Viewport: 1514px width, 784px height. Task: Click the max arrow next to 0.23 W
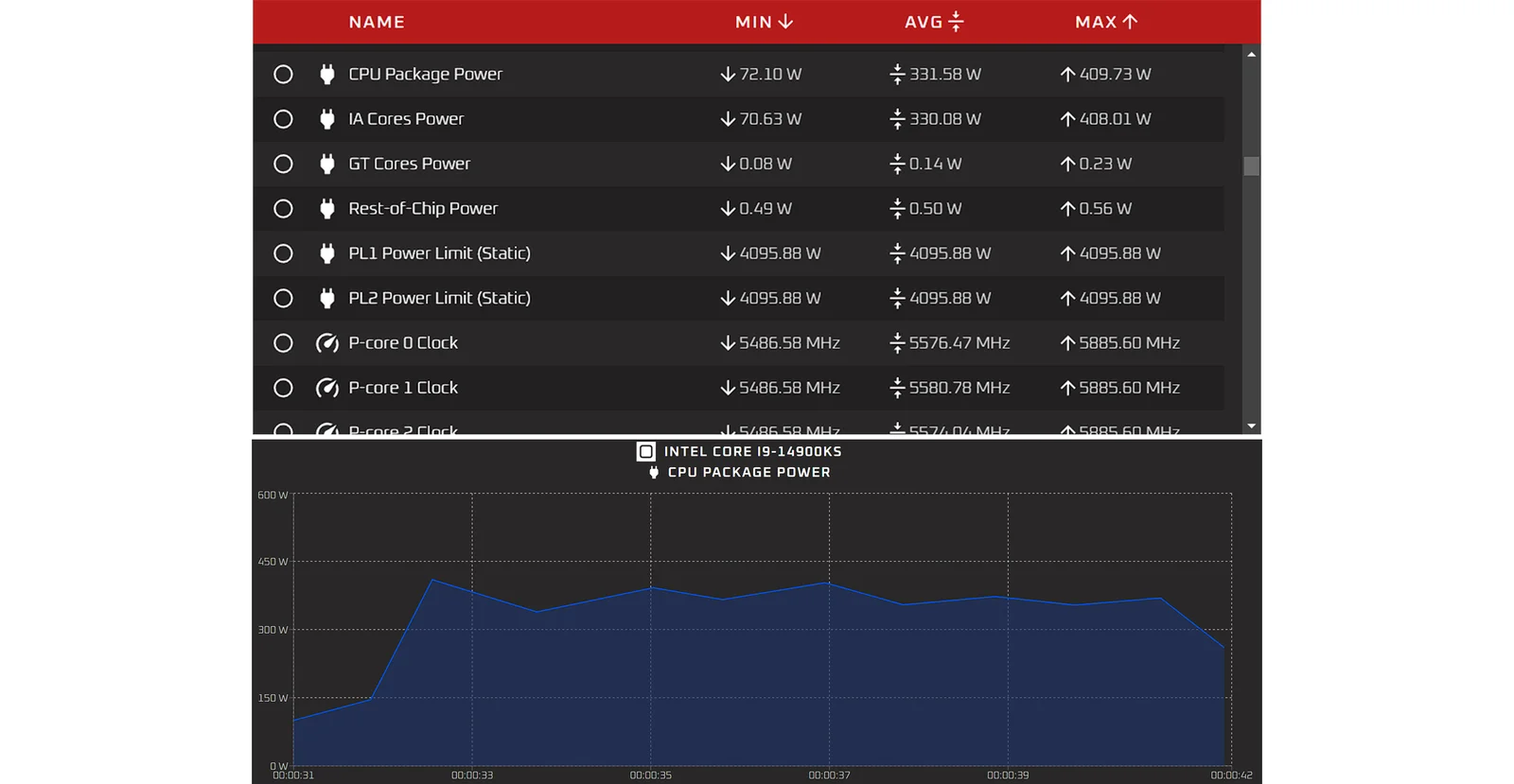pos(1067,164)
